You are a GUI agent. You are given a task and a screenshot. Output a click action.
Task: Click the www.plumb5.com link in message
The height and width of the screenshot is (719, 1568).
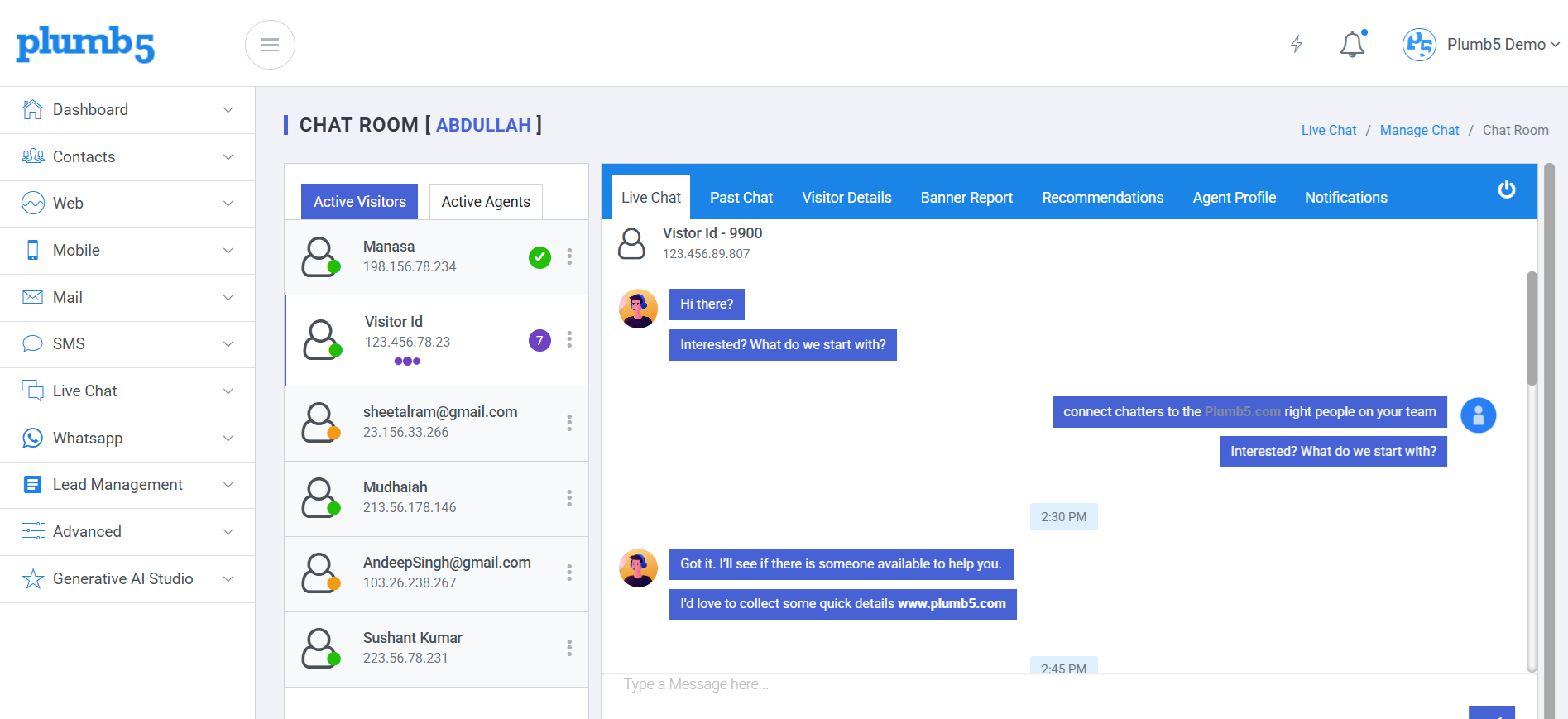click(x=952, y=604)
